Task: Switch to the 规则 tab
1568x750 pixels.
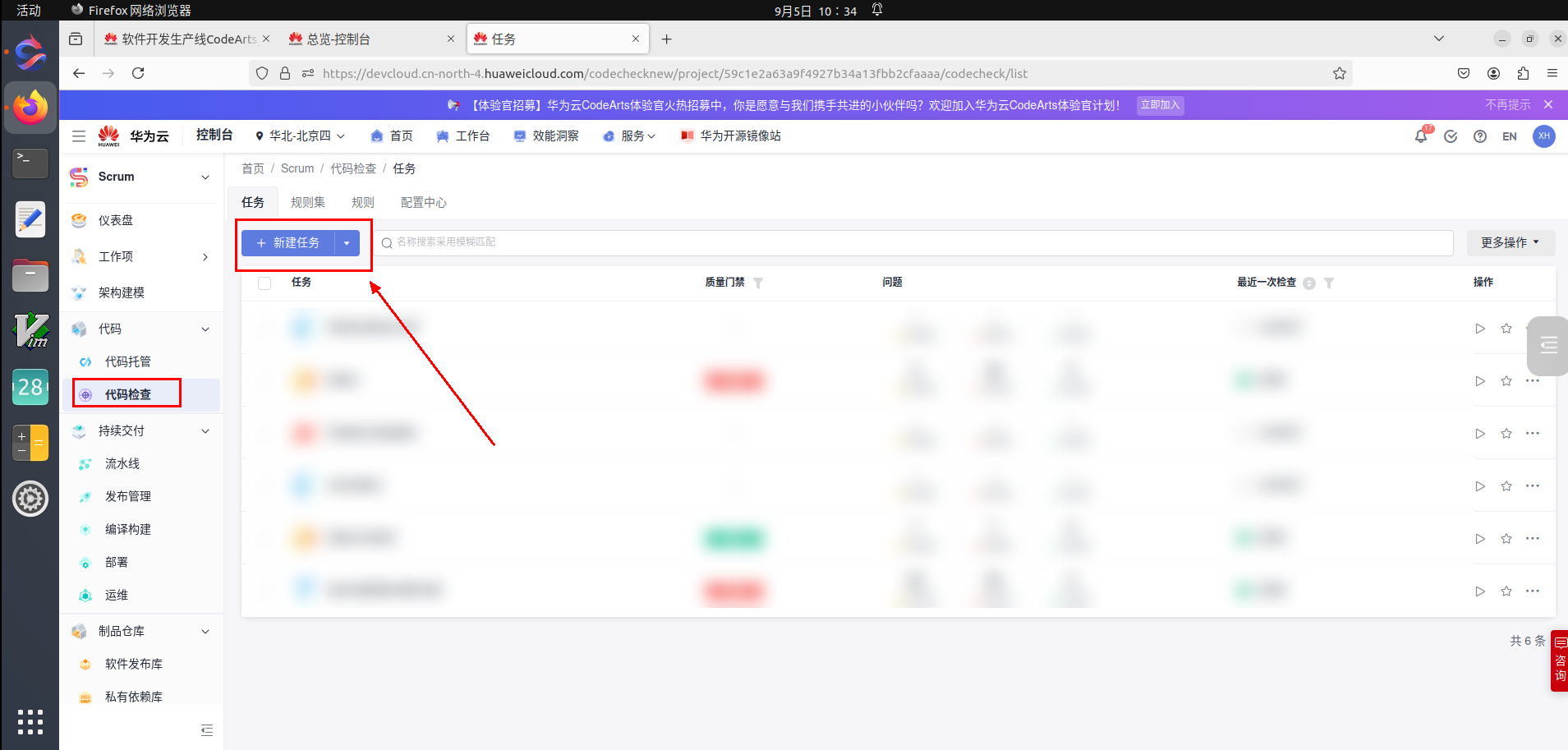Action: click(x=363, y=202)
